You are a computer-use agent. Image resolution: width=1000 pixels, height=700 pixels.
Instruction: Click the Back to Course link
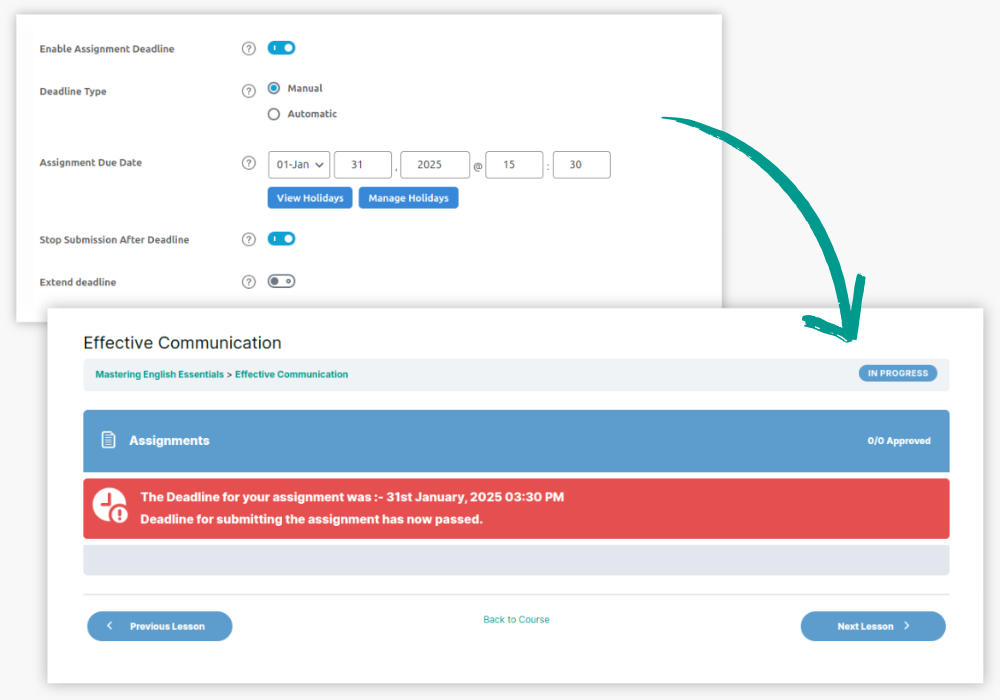point(516,620)
